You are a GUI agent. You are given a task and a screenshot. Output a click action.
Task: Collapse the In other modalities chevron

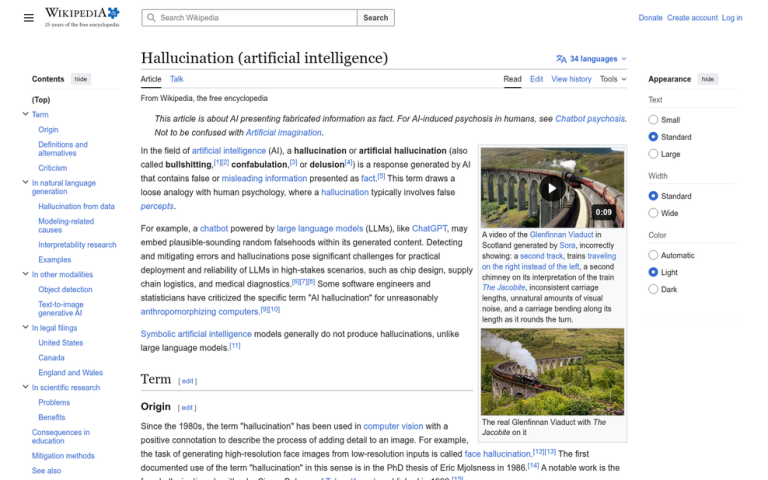click(25, 274)
